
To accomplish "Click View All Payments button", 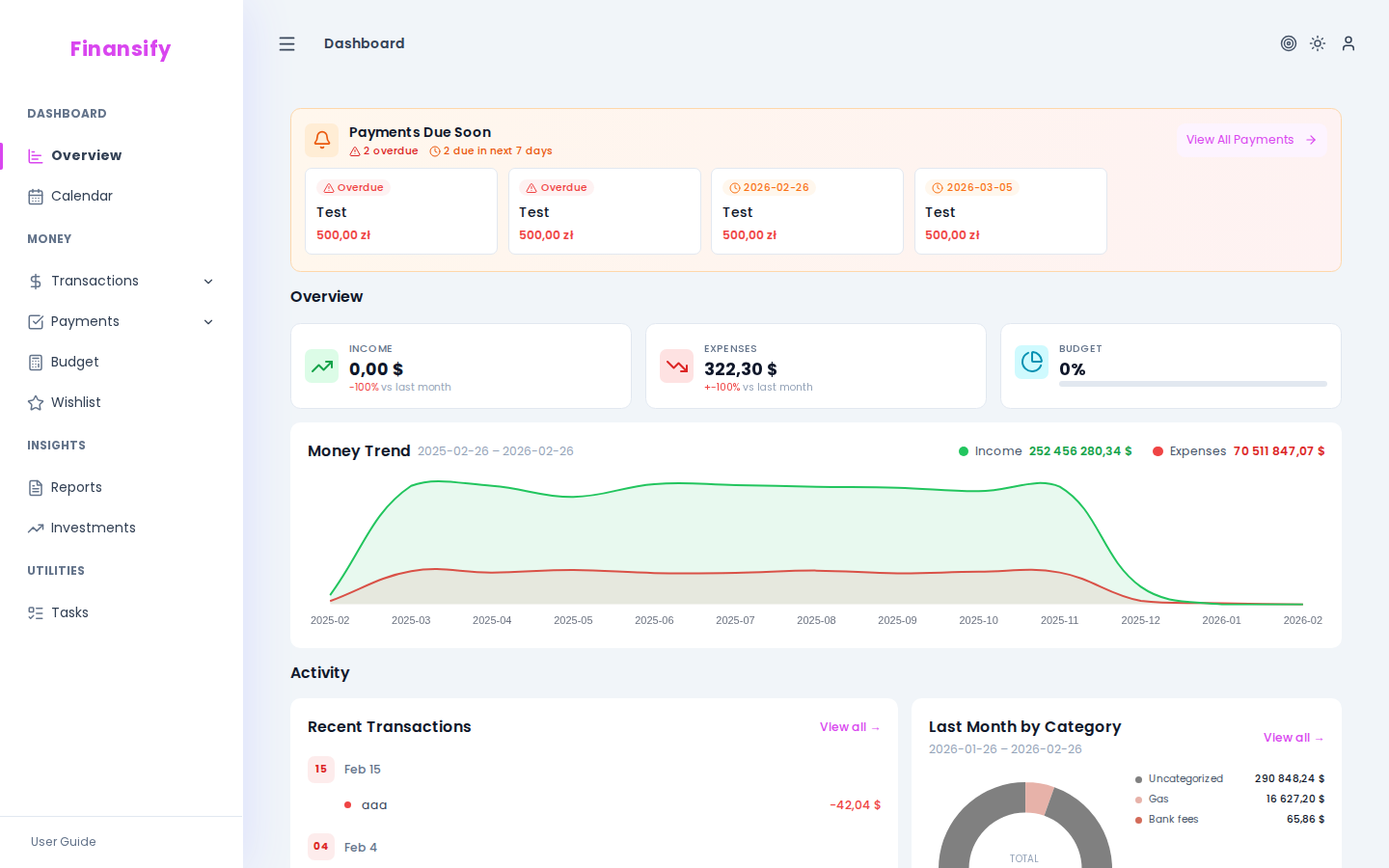I will click(x=1250, y=139).
